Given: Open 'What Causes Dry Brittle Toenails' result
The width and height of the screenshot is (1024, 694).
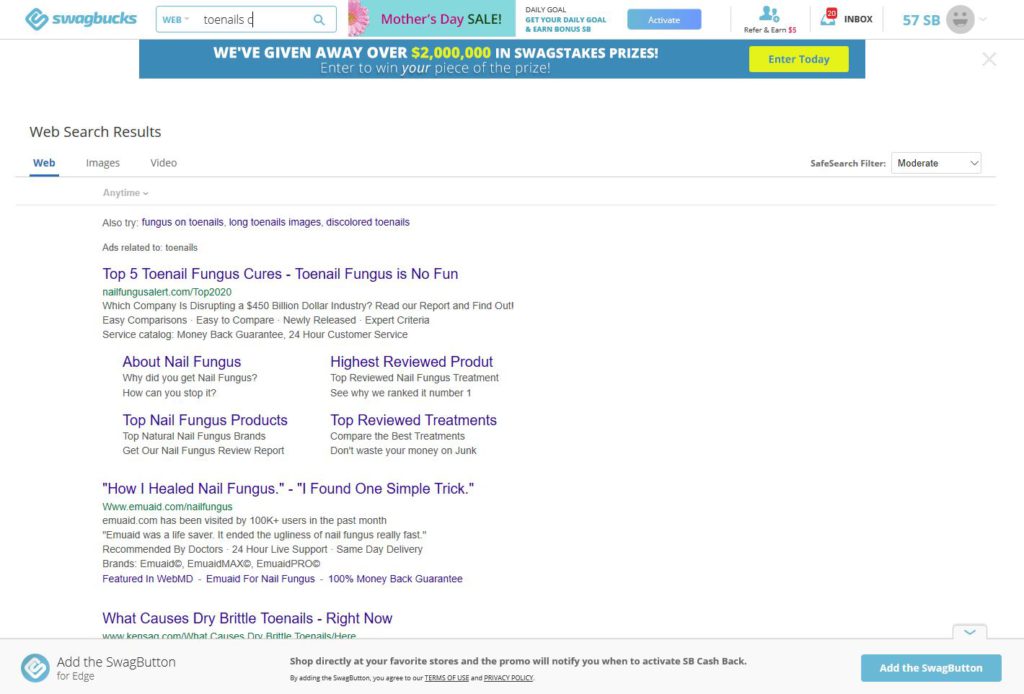Looking at the screenshot, I should click(248, 618).
